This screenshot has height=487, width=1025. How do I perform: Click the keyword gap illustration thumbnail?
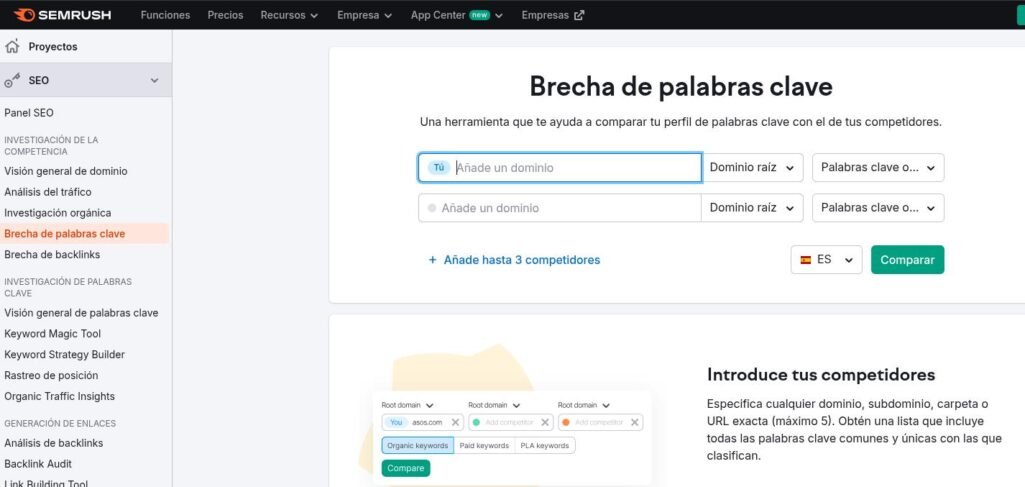click(x=511, y=435)
